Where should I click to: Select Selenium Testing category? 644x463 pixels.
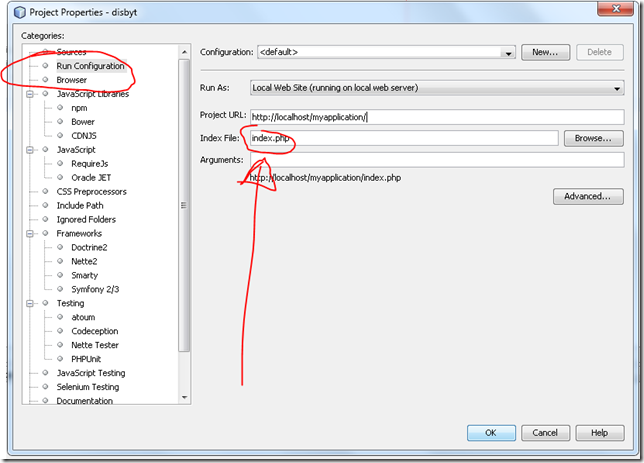pos(87,387)
